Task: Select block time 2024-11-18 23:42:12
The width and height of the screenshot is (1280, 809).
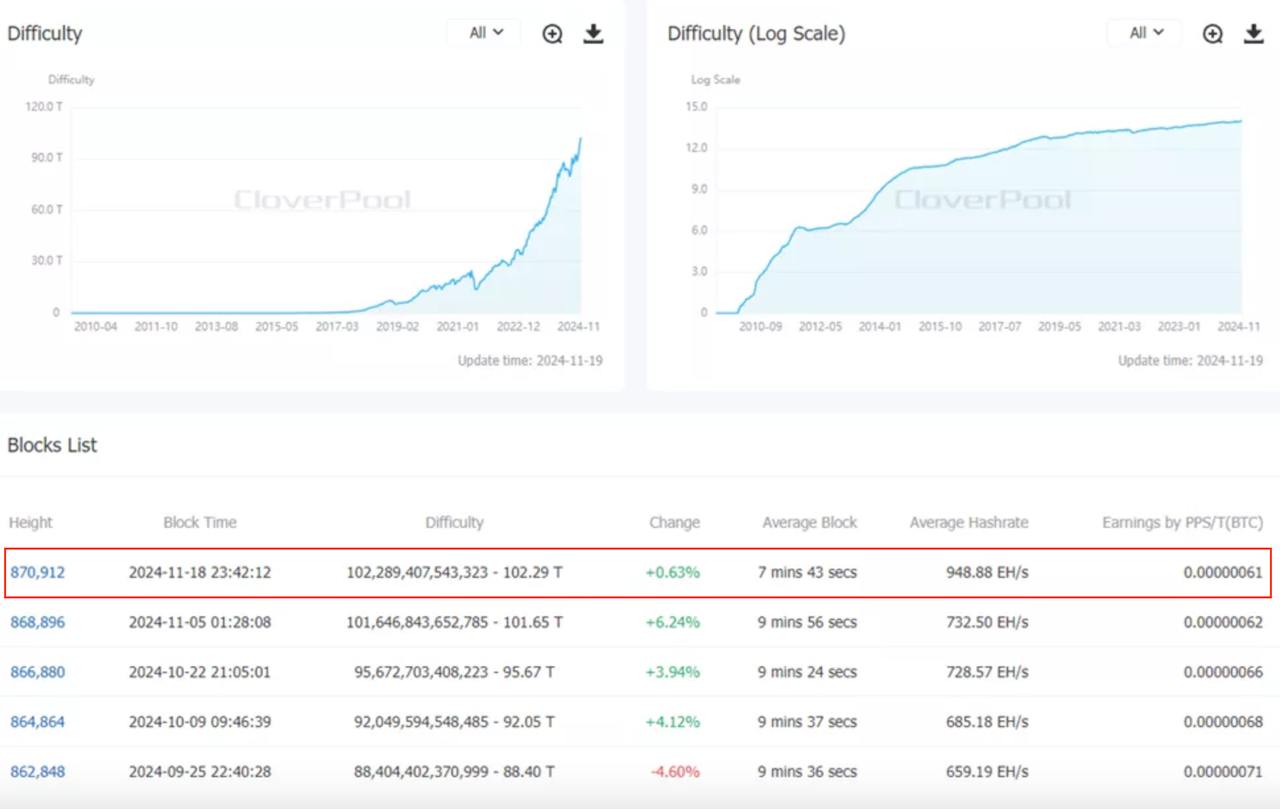Action: (x=200, y=573)
